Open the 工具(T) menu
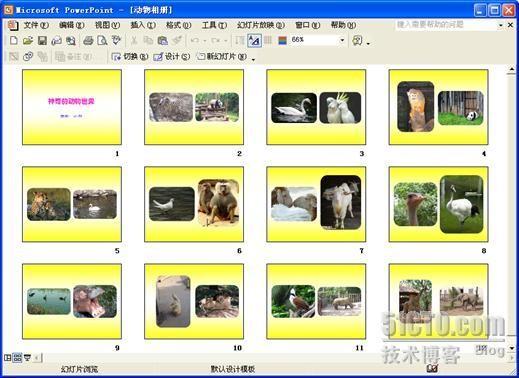 click(x=214, y=25)
